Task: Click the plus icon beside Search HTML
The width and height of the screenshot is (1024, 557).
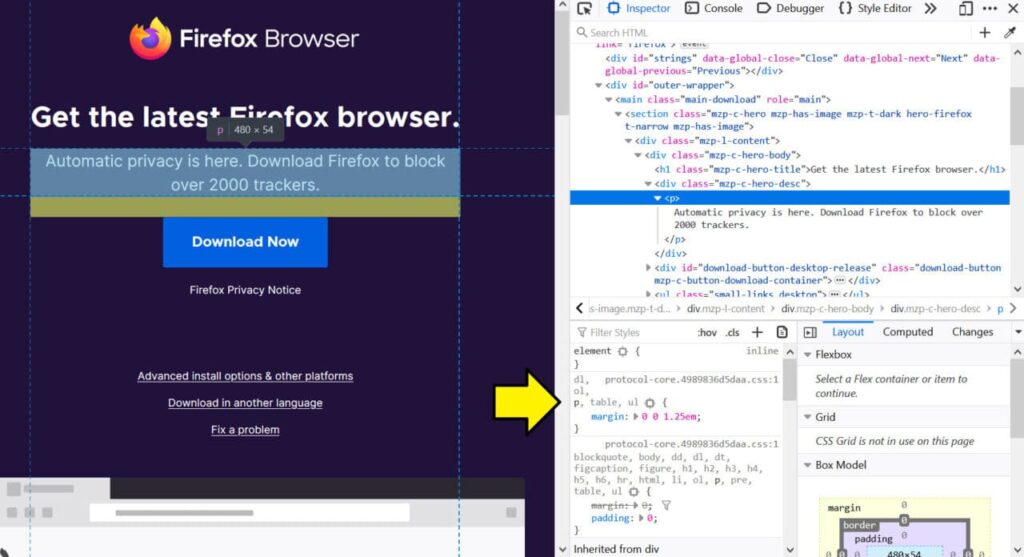Action: coord(985,33)
